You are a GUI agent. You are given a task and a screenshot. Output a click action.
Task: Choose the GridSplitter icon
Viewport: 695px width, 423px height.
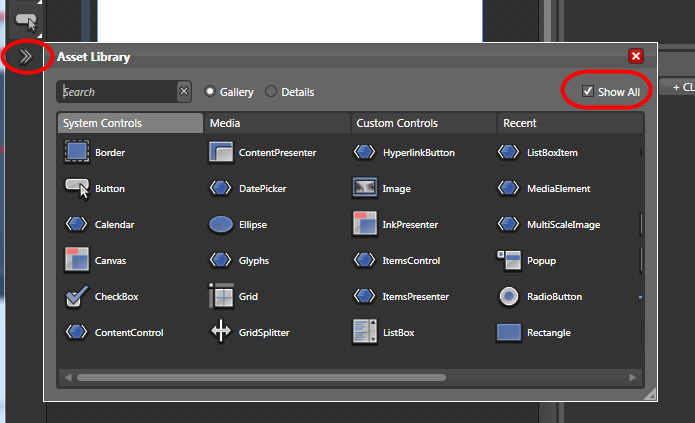pyautogui.click(x=221, y=332)
